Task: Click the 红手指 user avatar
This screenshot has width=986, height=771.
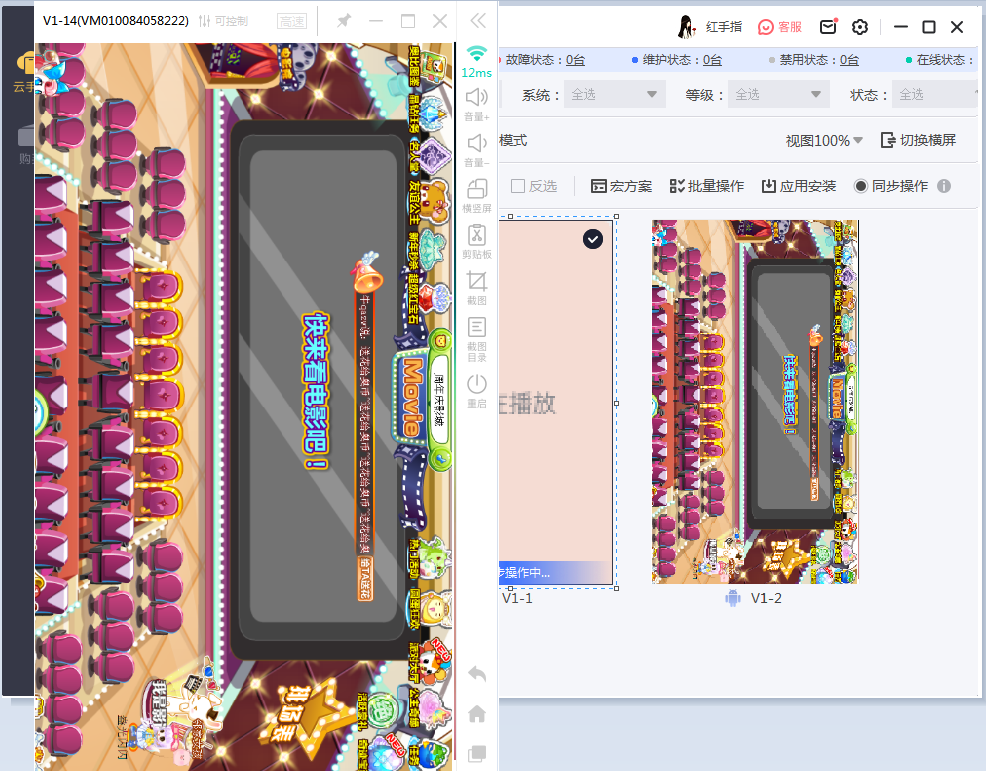Action: point(687,26)
